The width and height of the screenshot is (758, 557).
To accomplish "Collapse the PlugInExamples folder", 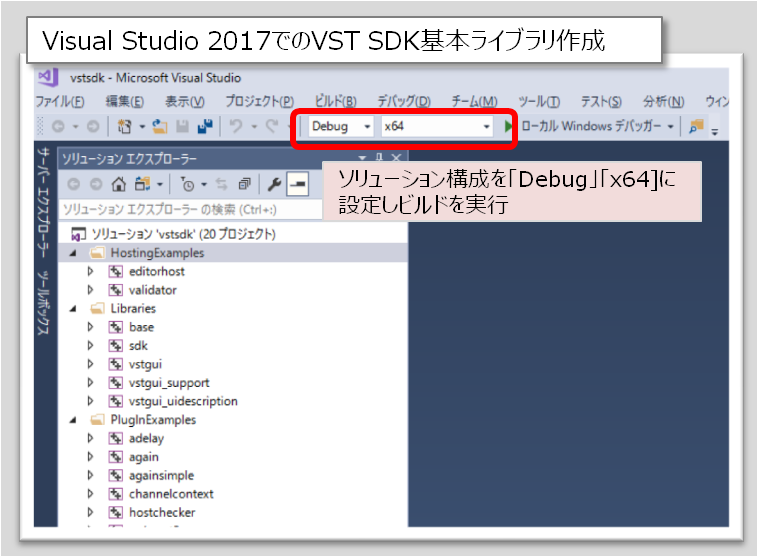I will (x=73, y=420).
